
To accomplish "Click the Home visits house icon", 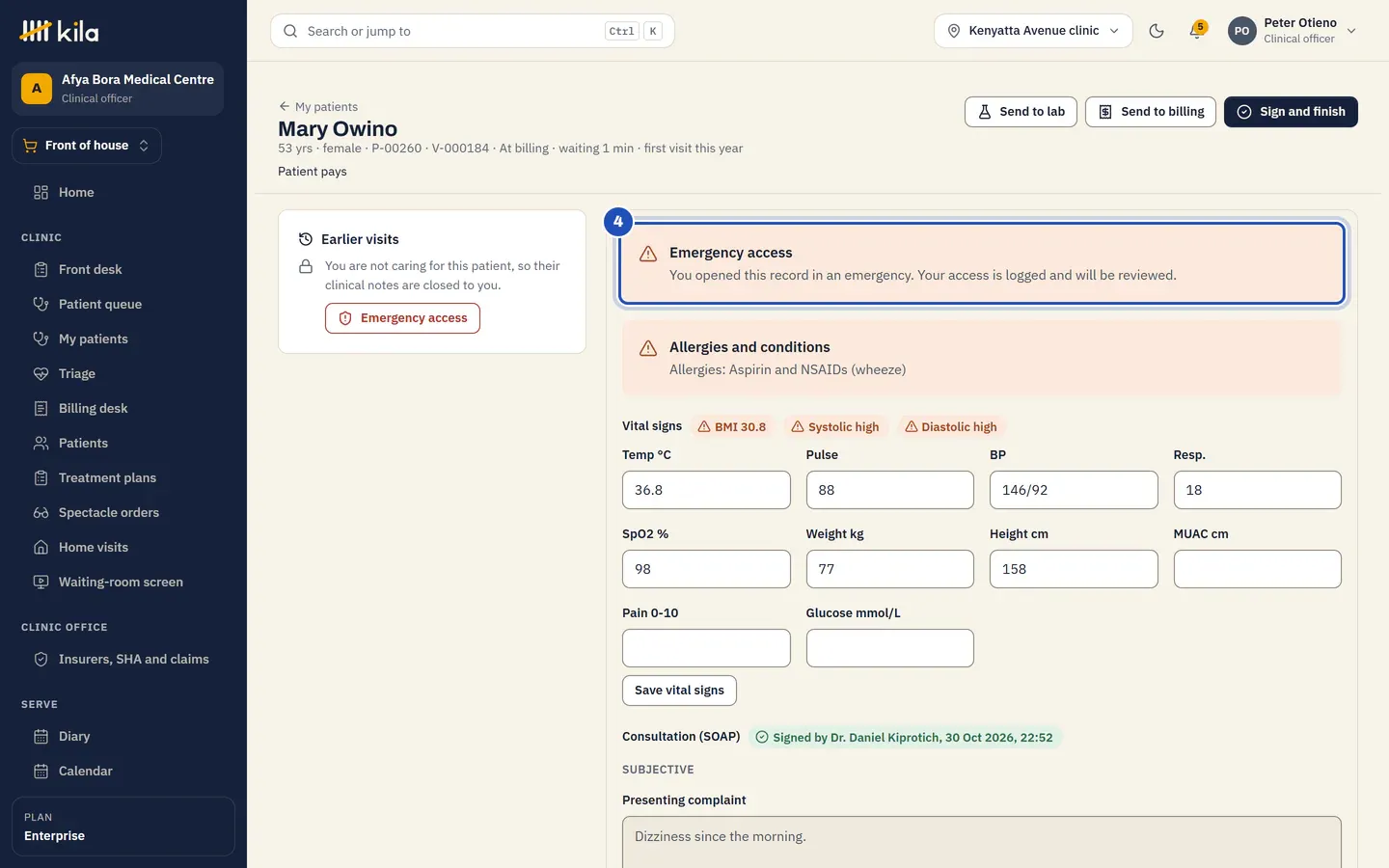I will click(41, 548).
